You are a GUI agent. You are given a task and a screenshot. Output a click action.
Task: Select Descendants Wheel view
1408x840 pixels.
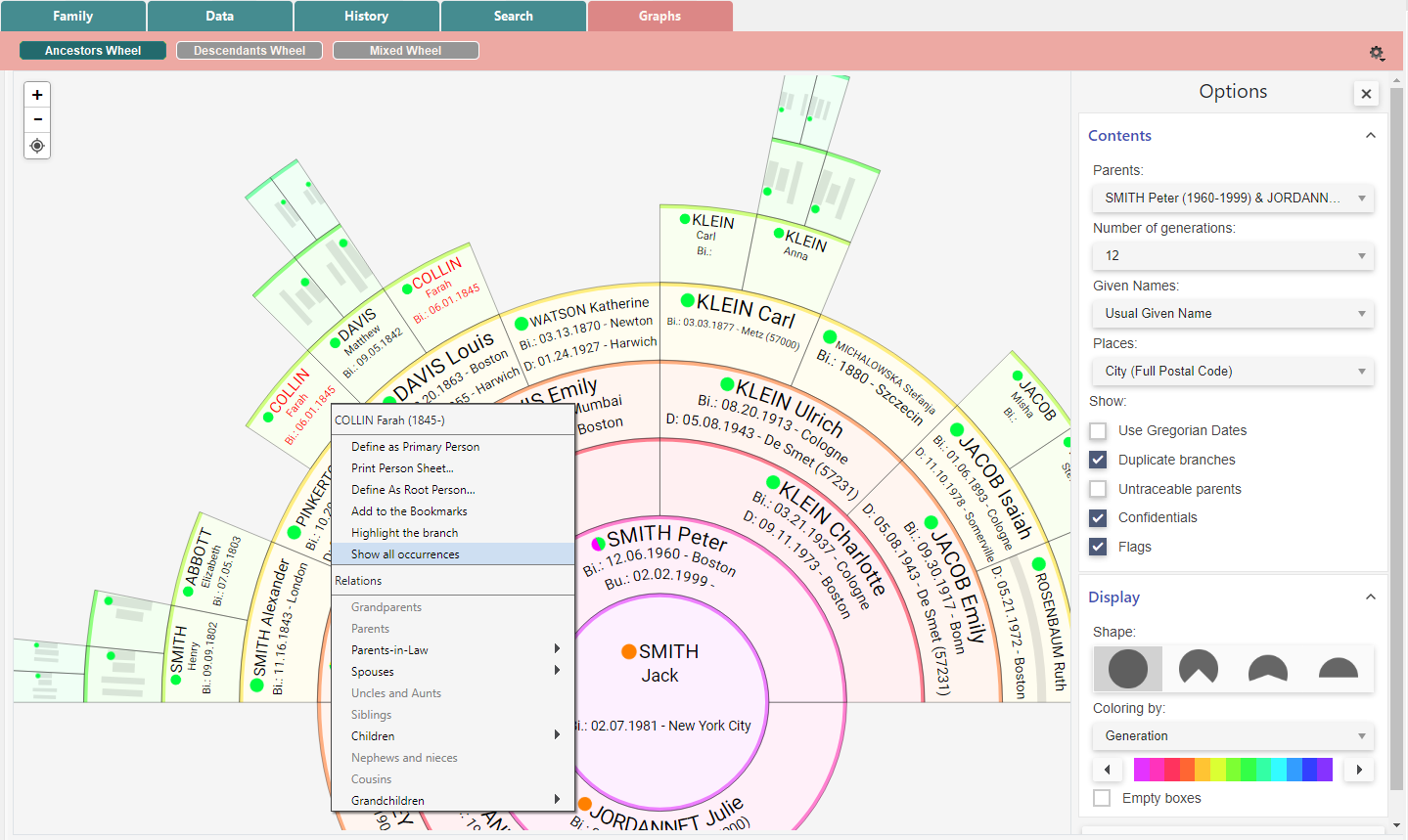click(x=250, y=51)
